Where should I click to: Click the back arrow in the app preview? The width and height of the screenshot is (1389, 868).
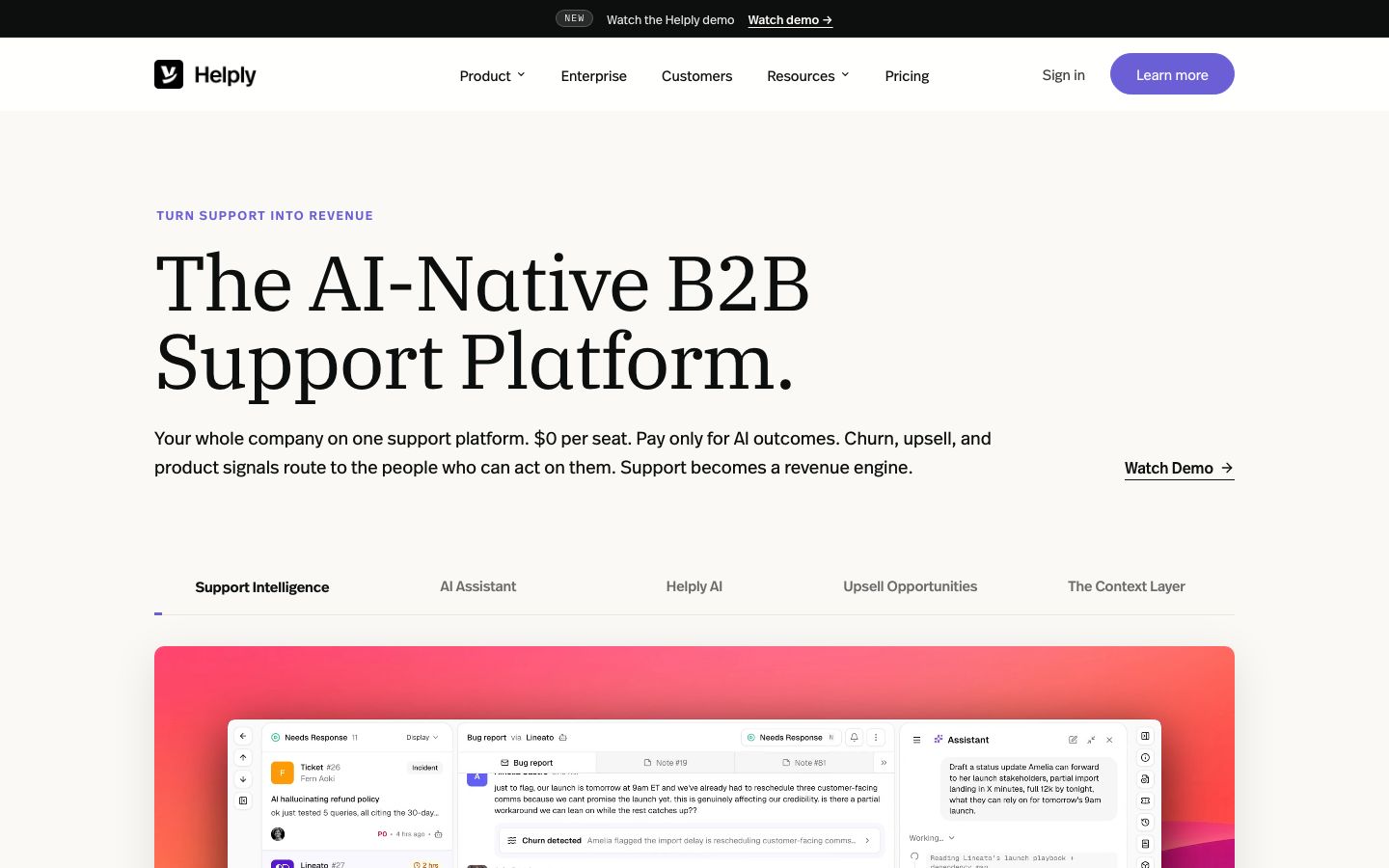coord(243,736)
